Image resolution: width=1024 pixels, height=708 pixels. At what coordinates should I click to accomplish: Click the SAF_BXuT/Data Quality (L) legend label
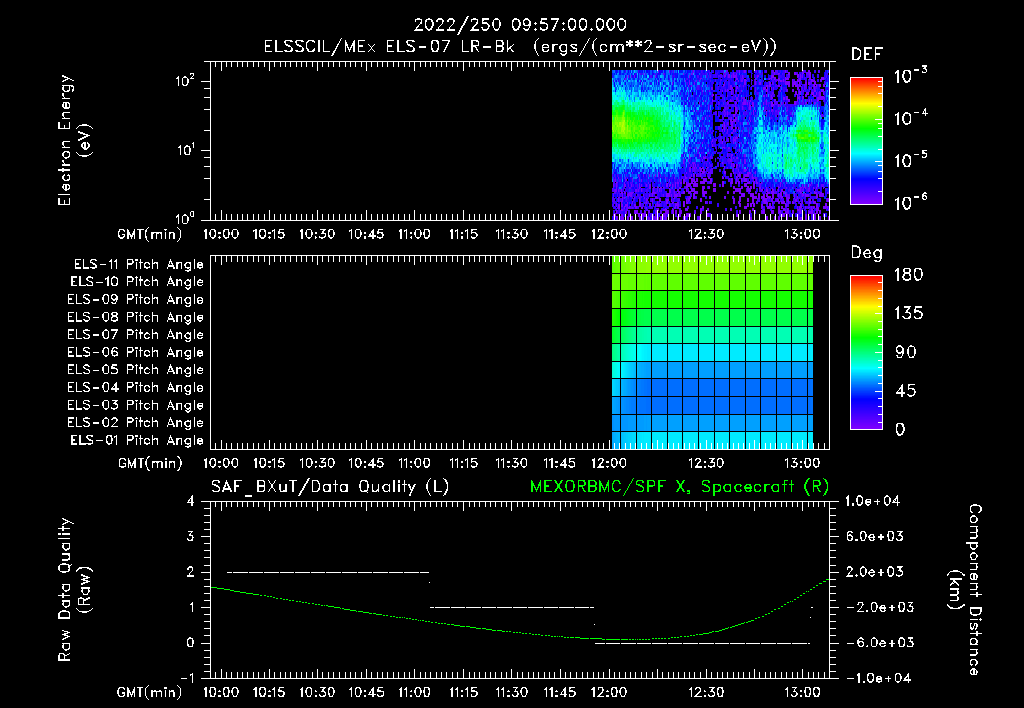[x=330, y=487]
